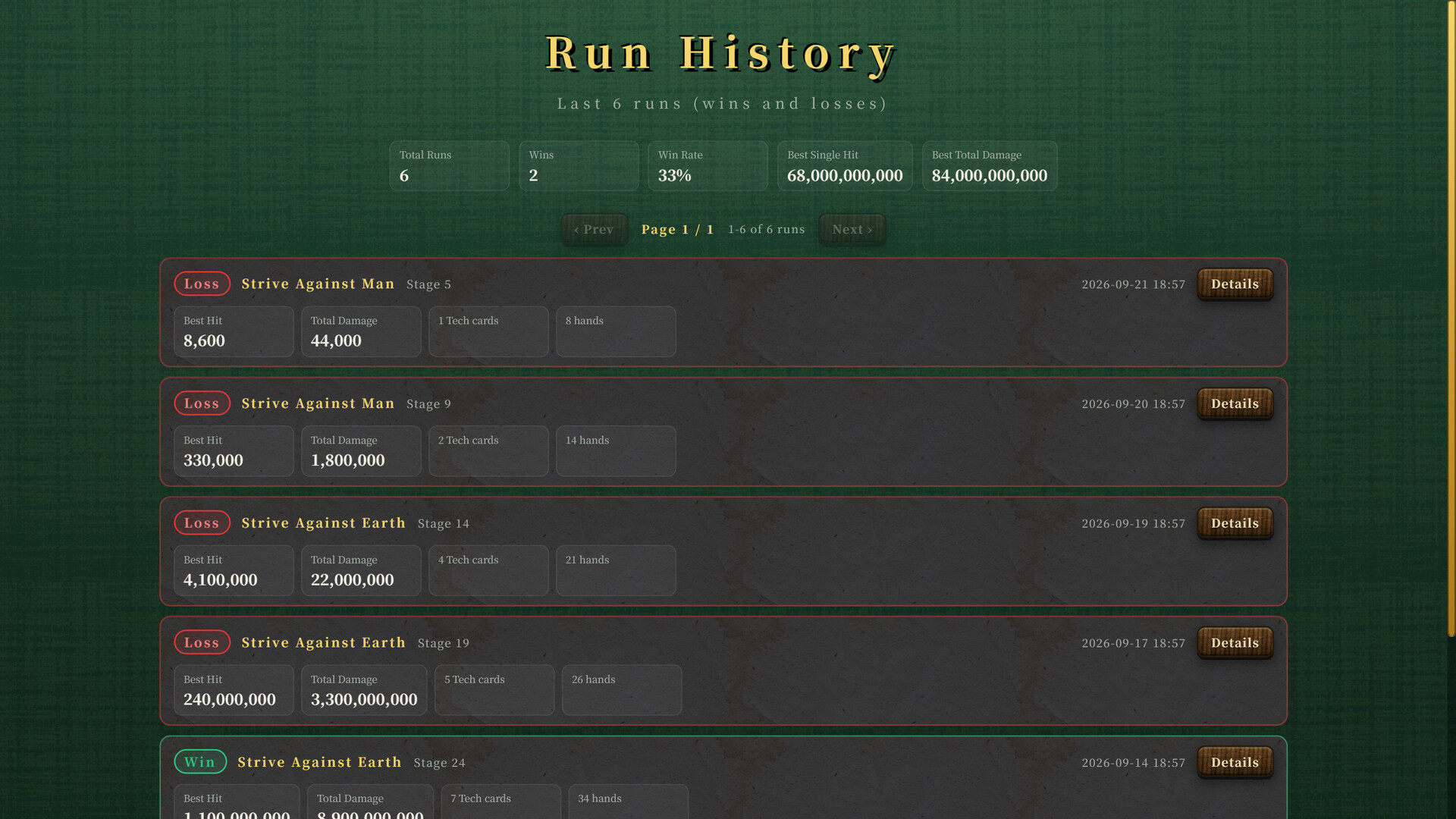Select the Best Single Hit card
1456x819 pixels.
click(x=845, y=165)
